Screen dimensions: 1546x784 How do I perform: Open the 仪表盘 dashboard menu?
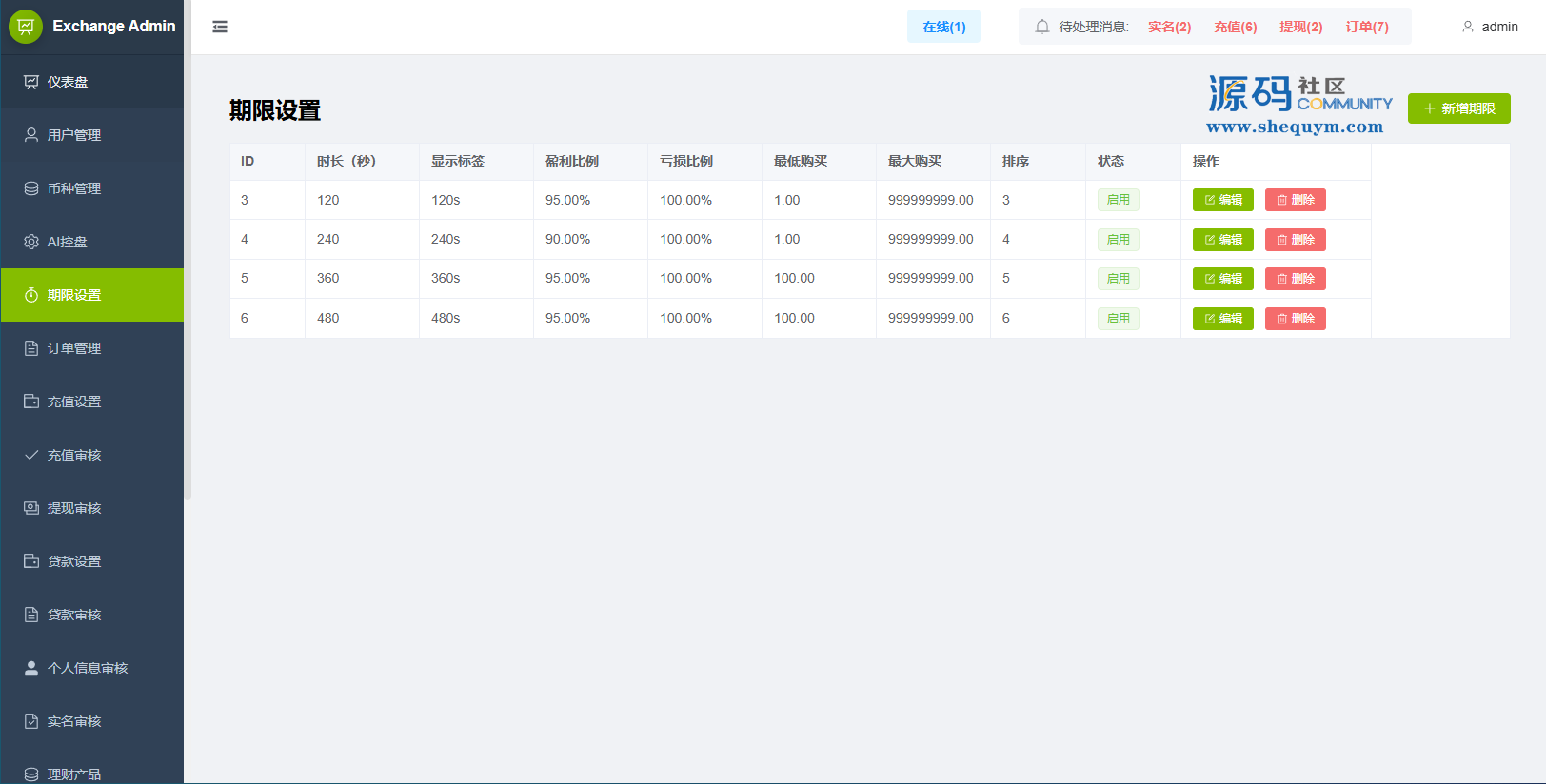(92, 82)
